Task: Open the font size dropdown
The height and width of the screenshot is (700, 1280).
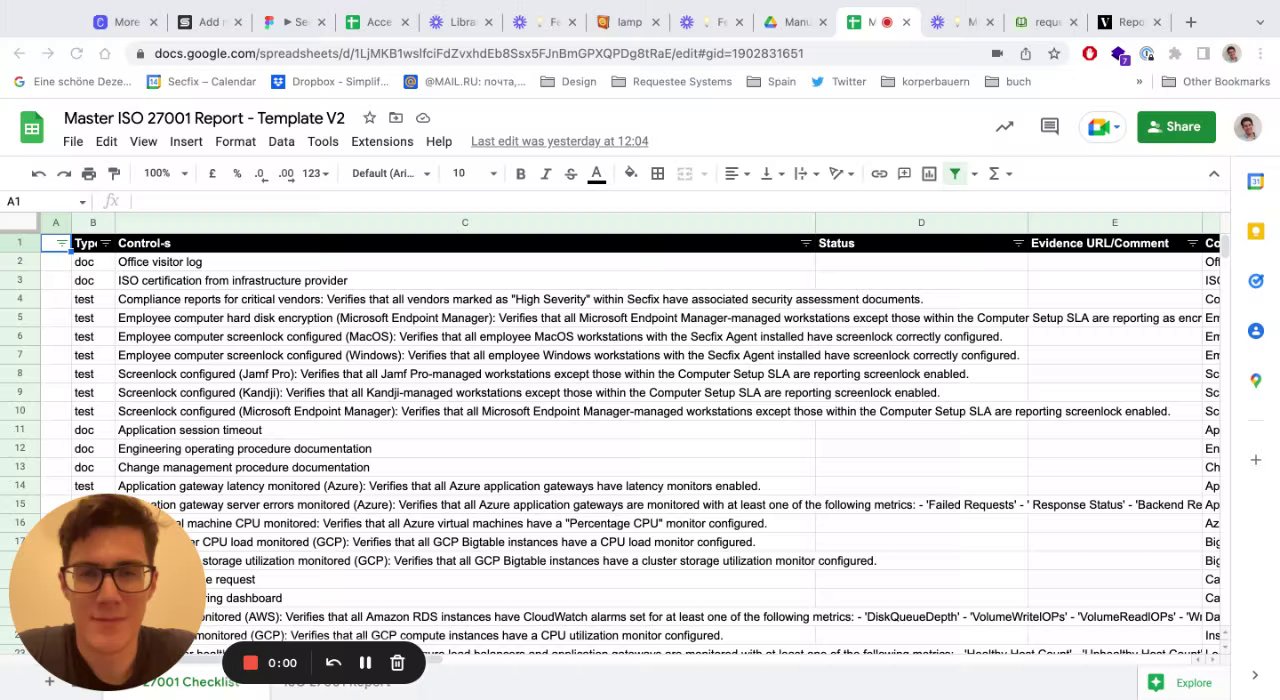Action: (x=474, y=174)
